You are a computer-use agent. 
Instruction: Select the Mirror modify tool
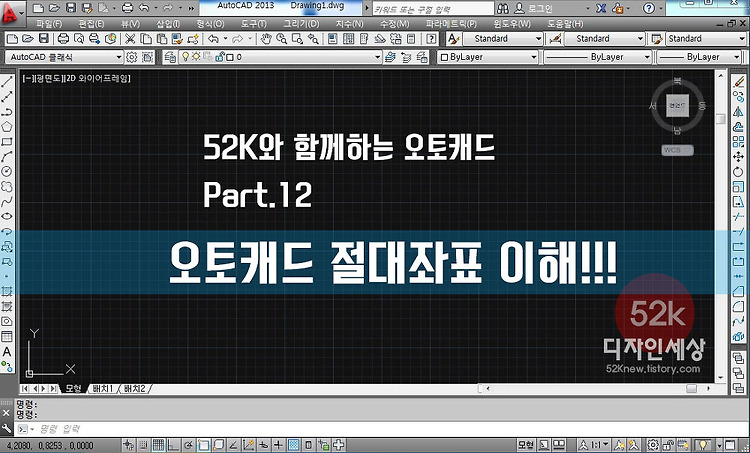(739, 112)
